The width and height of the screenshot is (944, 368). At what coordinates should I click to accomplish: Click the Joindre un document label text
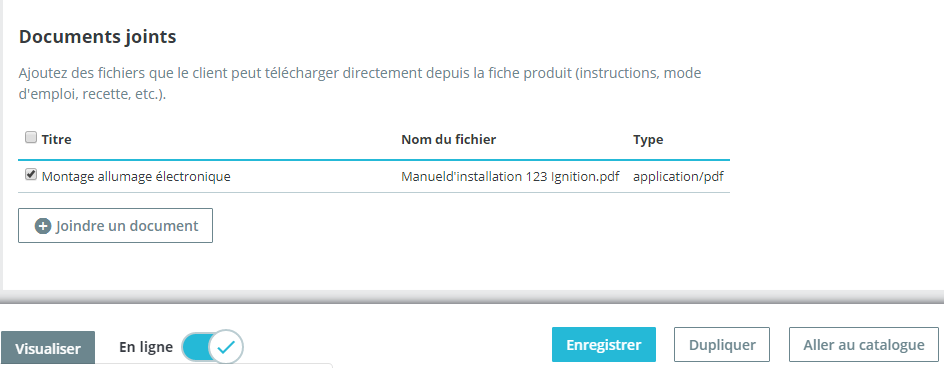(127, 226)
